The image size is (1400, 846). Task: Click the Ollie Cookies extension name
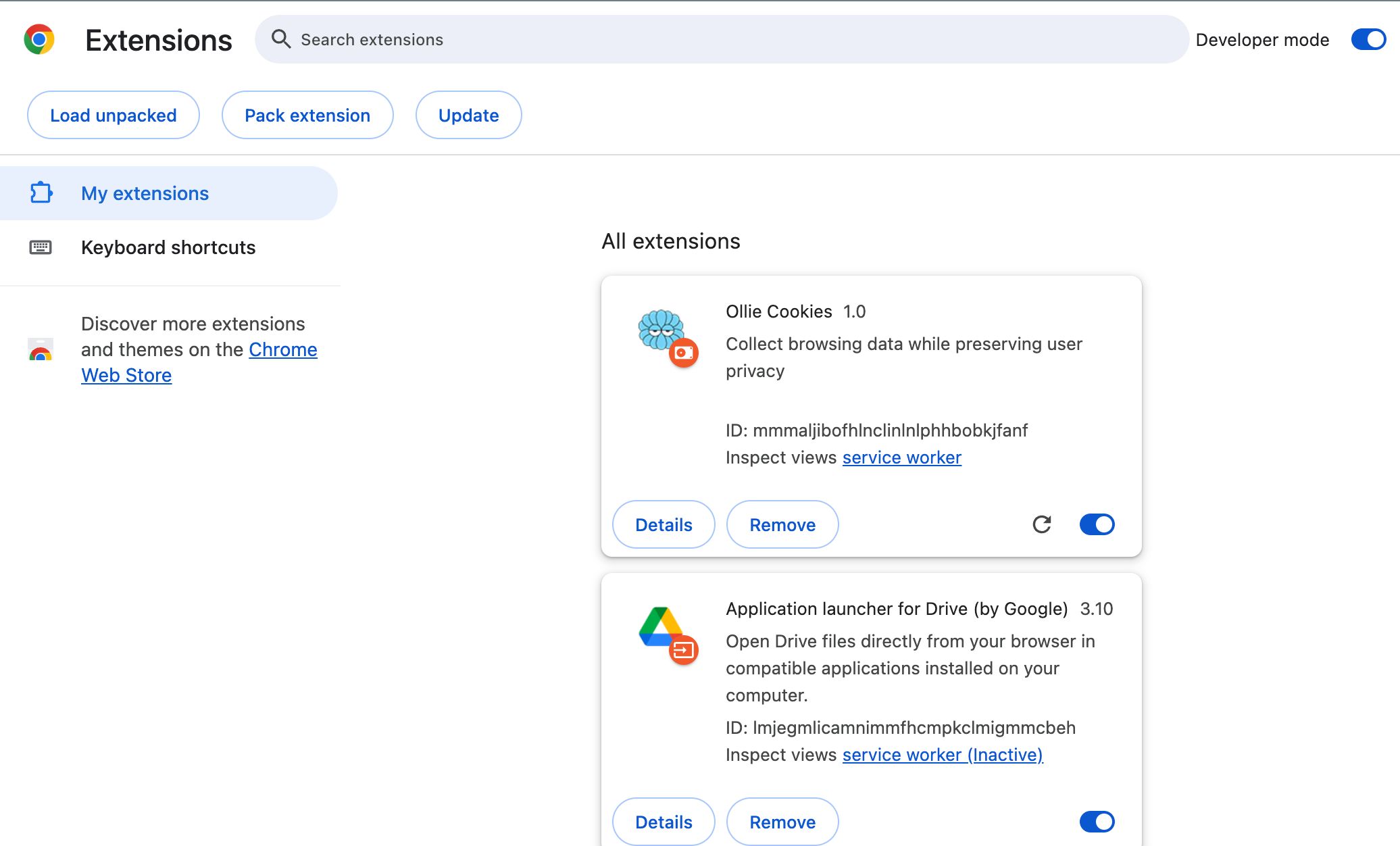779,312
